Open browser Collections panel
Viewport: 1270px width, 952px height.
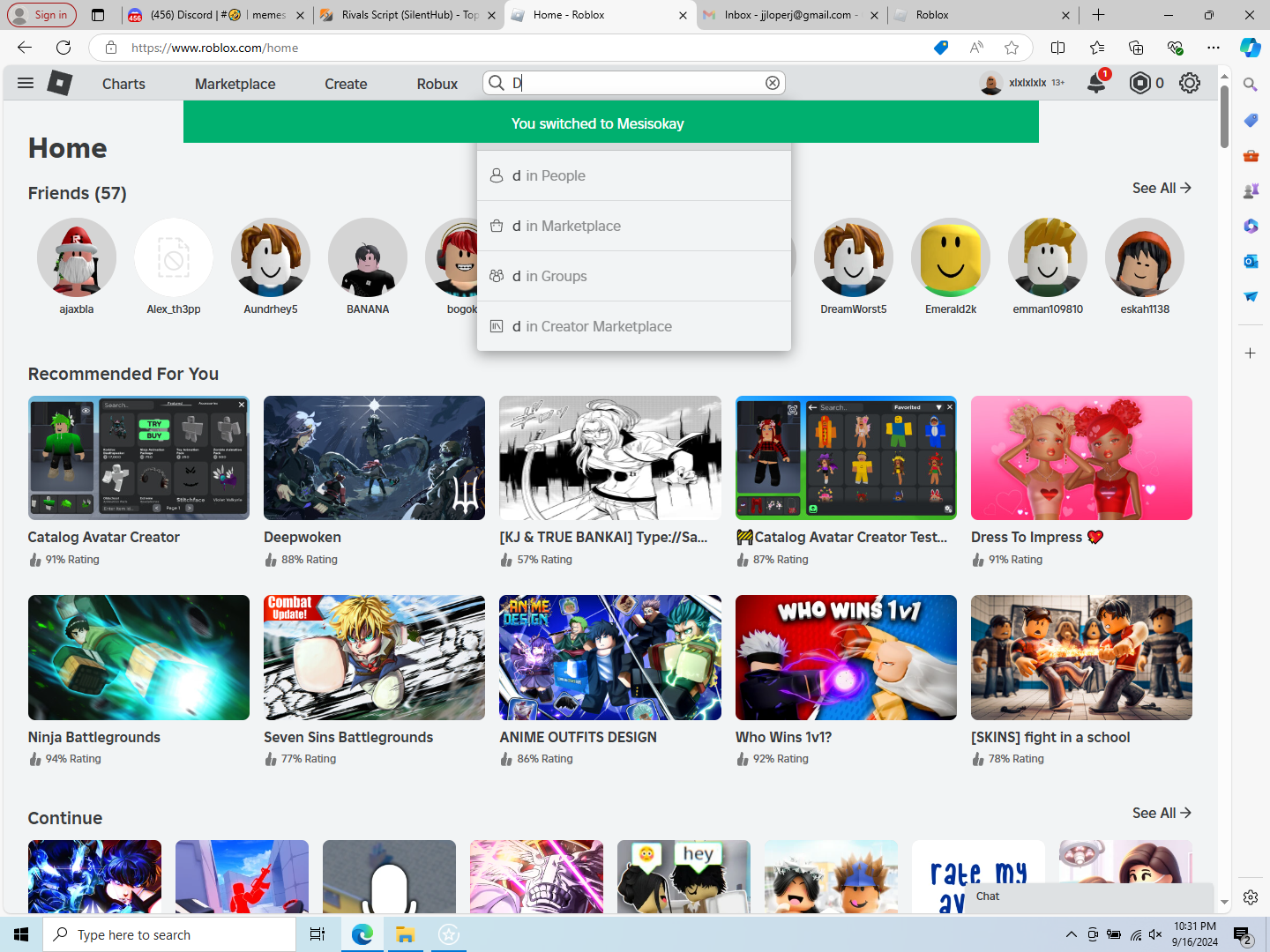pos(1136,48)
